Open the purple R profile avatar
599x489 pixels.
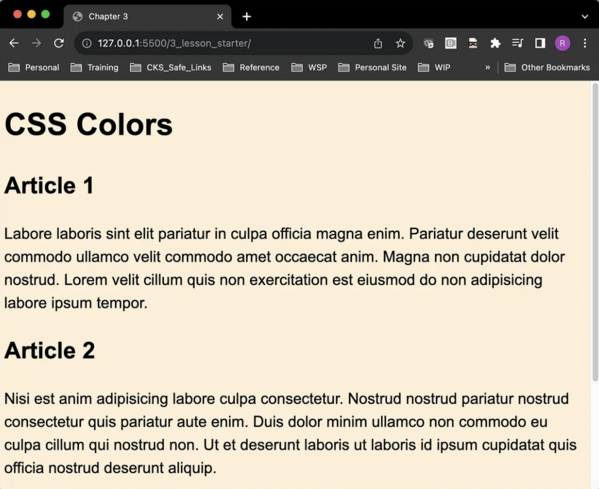coord(562,43)
